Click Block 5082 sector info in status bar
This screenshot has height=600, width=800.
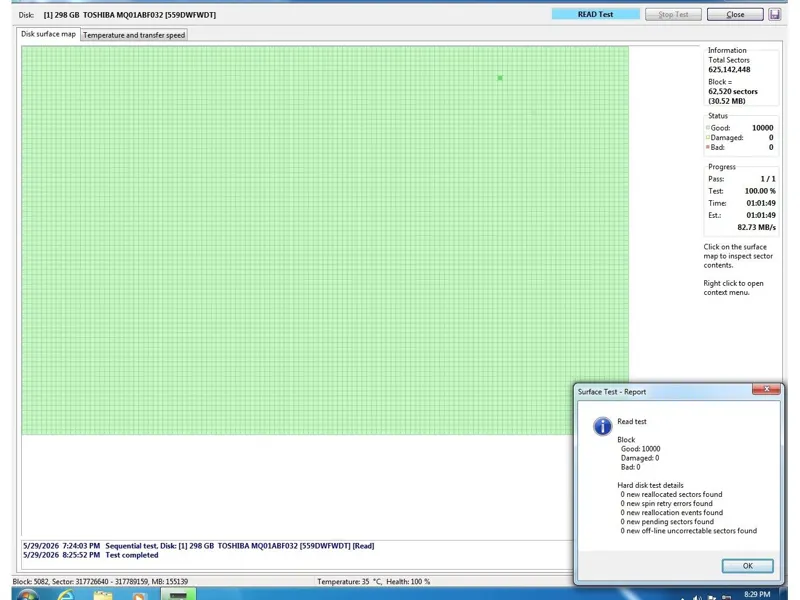(100, 582)
